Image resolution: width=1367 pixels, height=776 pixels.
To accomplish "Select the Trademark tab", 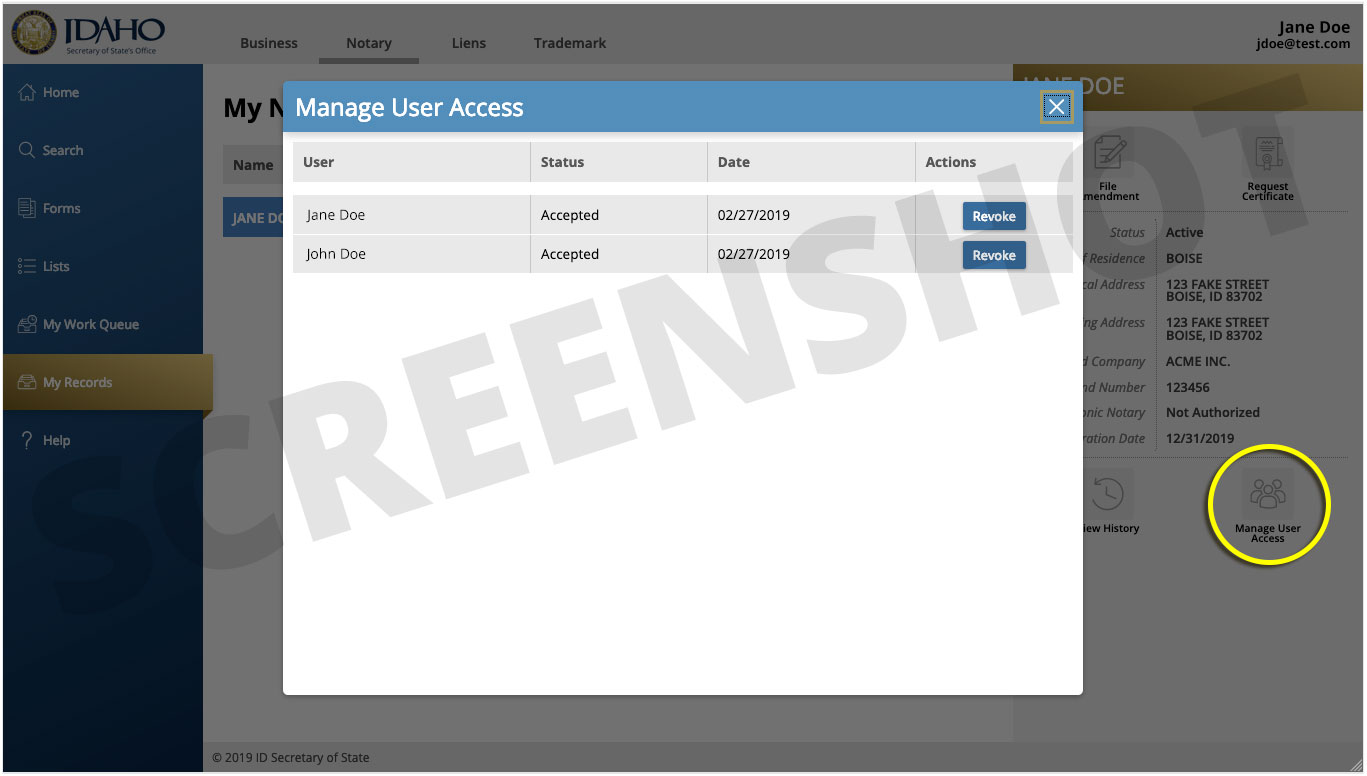I will coord(569,43).
